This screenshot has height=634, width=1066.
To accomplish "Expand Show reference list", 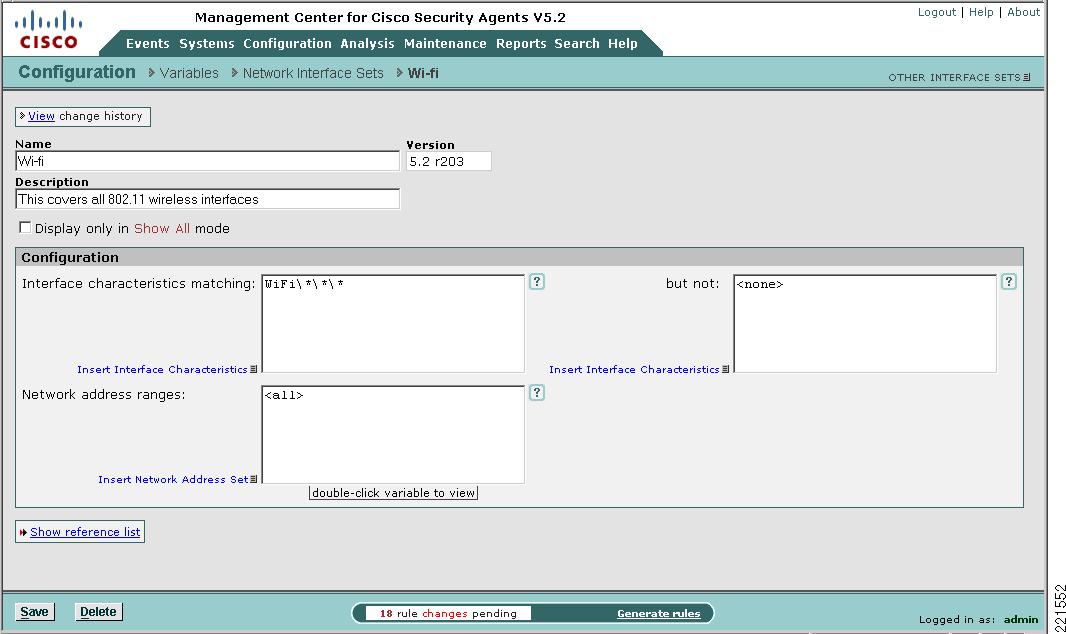I will [80, 531].
